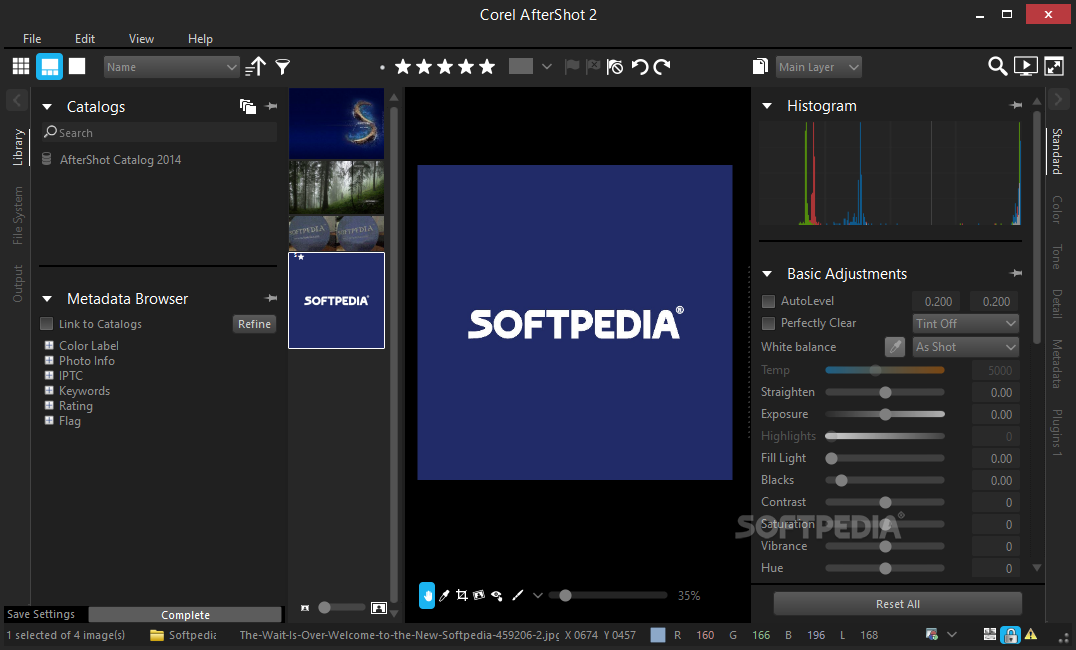Set the pick flag icon
The height and width of the screenshot is (650, 1076).
[572, 67]
